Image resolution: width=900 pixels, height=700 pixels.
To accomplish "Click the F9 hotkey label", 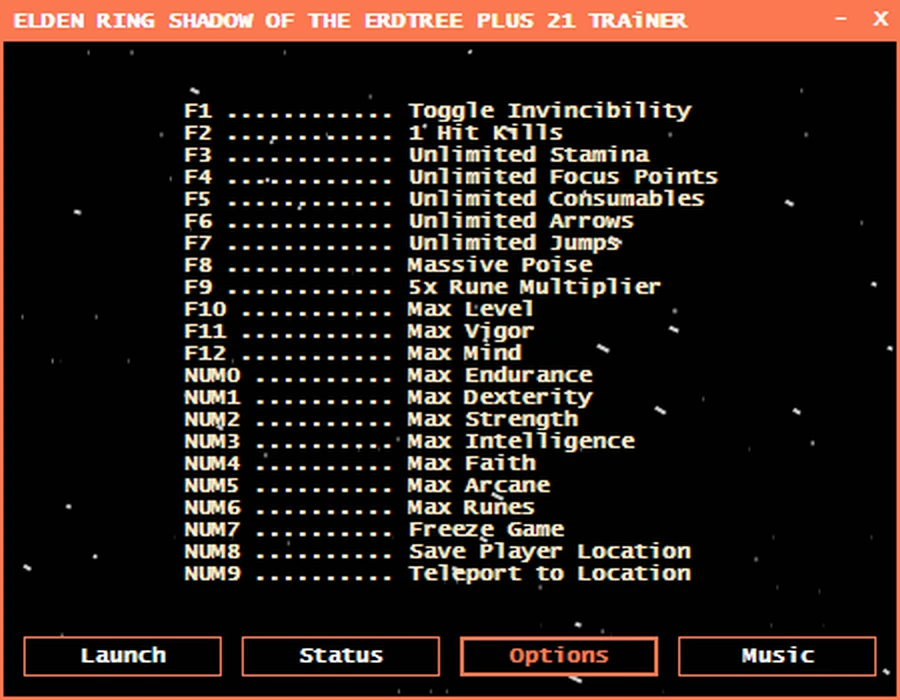I will (197, 287).
